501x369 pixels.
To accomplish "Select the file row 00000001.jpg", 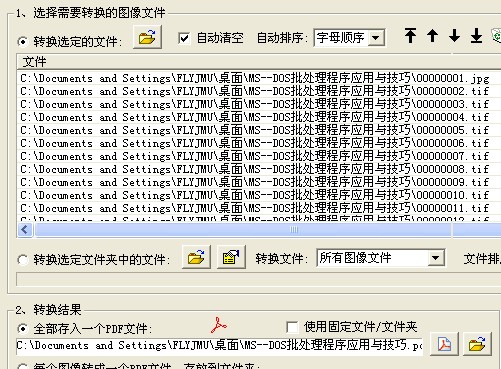I will tap(259, 78).
